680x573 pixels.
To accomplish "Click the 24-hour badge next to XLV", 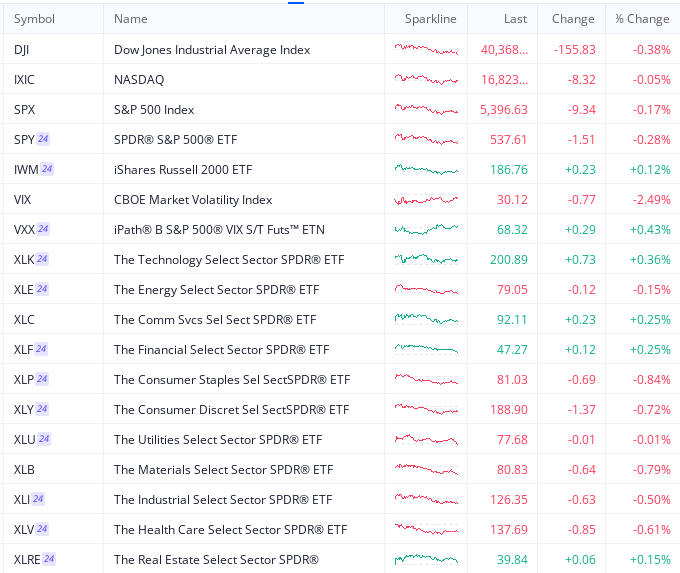I will tap(42, 529).
